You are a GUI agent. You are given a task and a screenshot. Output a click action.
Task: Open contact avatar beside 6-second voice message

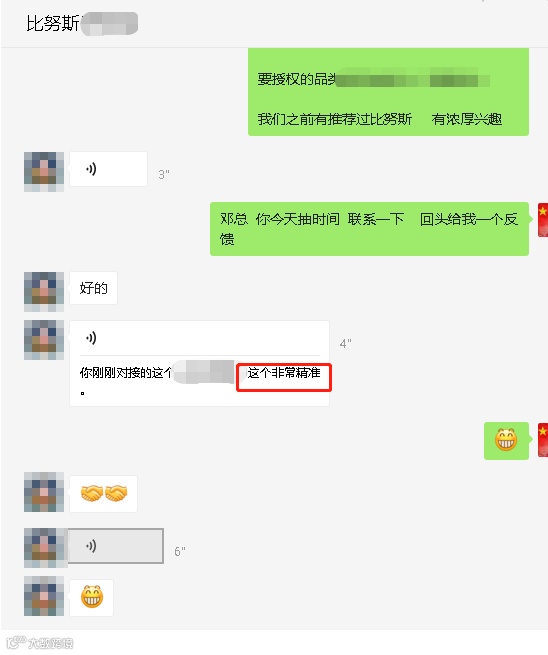point(44,548)
